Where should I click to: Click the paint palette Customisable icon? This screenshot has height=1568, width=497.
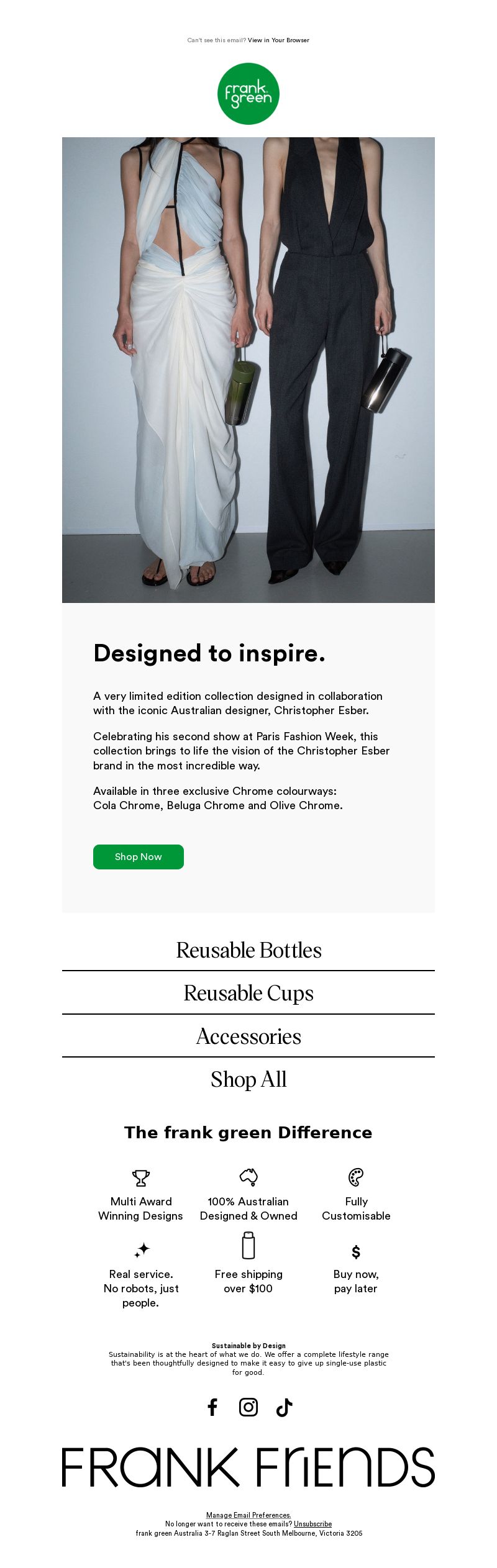356,1177
